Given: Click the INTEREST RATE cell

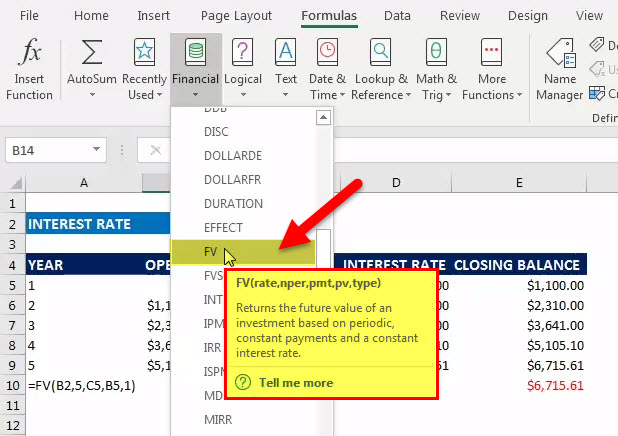Looking at the screenshot, I should point(84,224).
